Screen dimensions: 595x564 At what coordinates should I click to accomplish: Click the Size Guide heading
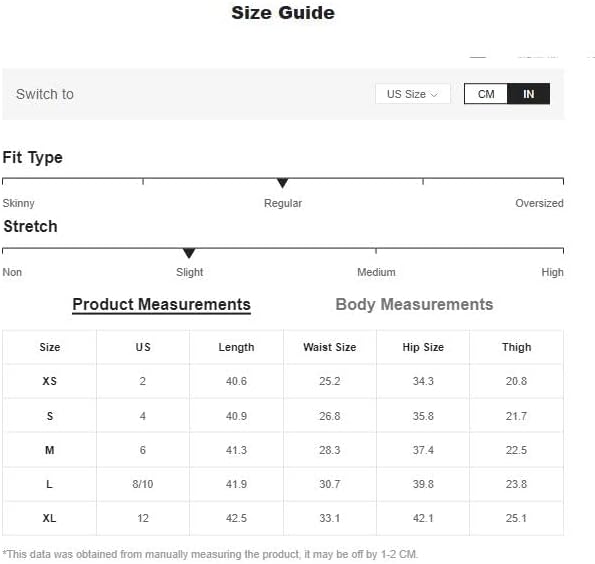tap(283, 13)
